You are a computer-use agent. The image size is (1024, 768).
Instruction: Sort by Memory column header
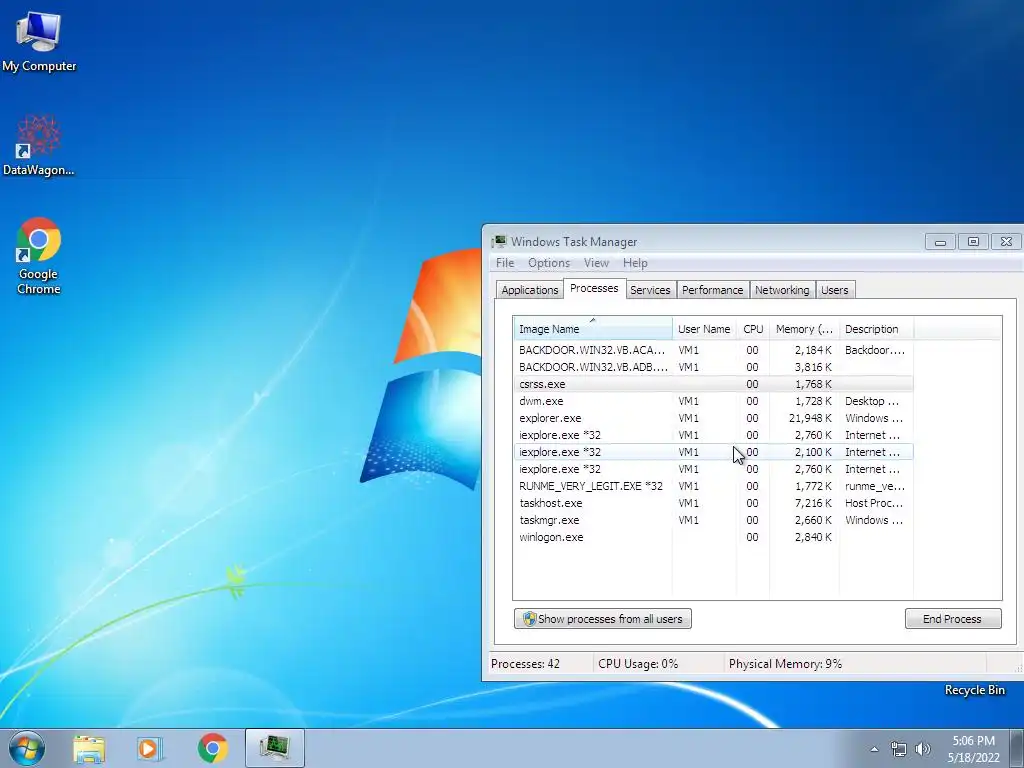tap(804, 328)
